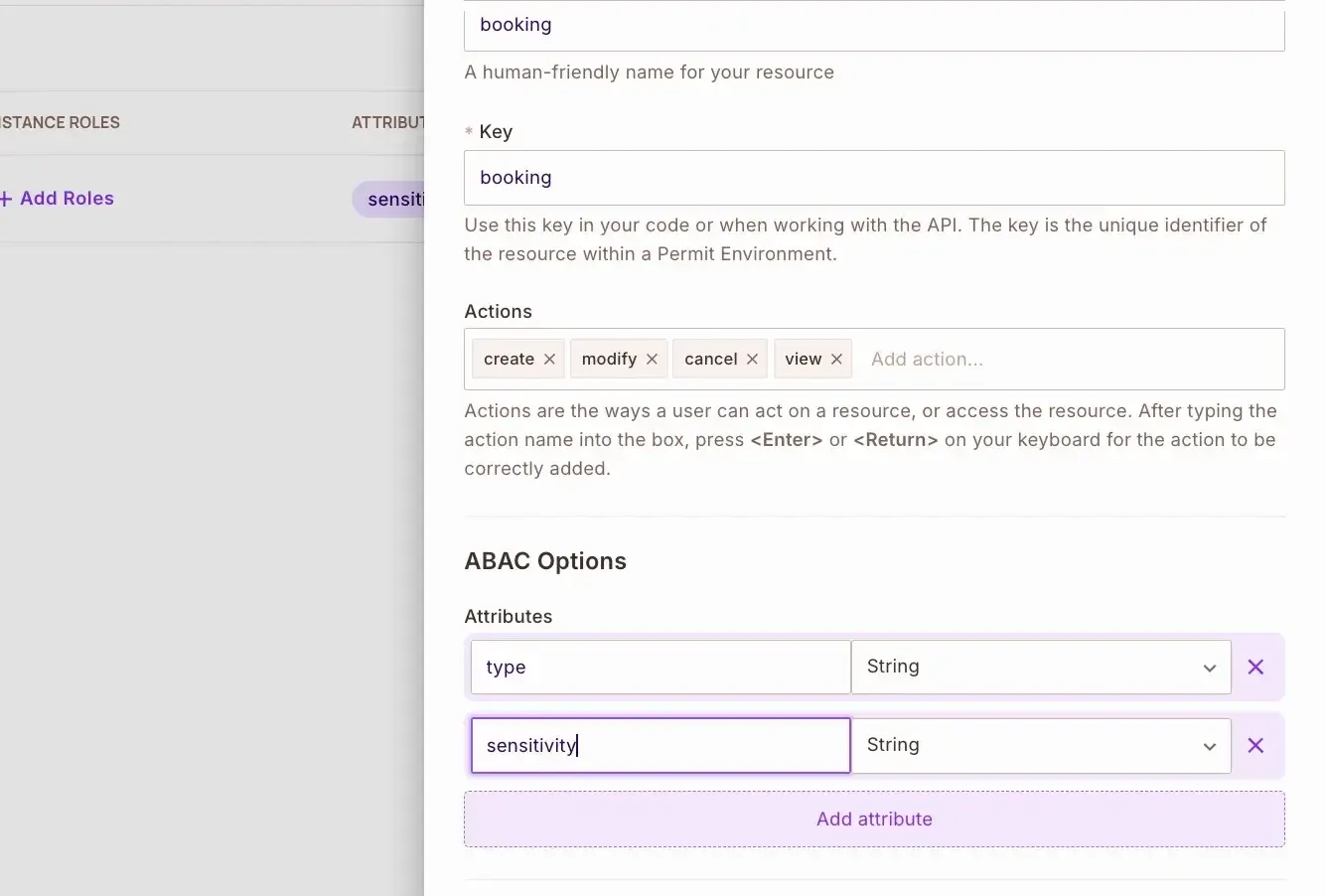Open the type attribute String dropdown
Image resolution: width=1325 pixels, height=896 pixels.
[1040, 667]
